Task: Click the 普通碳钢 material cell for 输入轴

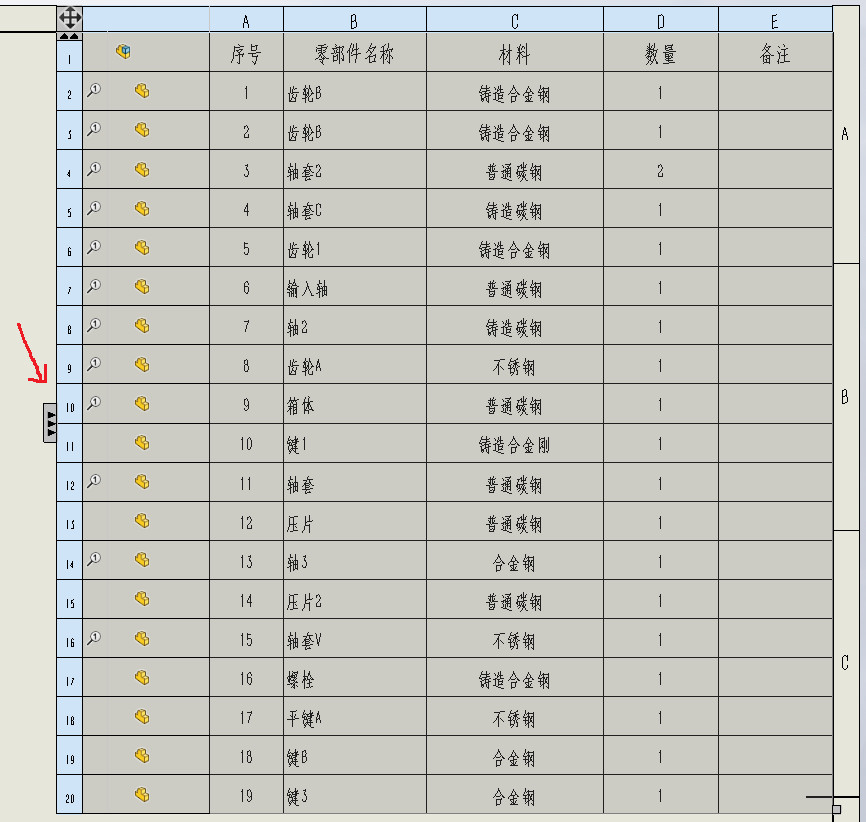Action: point(515,287)
